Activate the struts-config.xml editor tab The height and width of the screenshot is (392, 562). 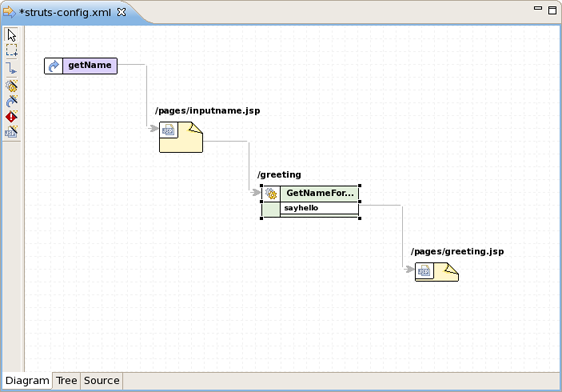point(65,13)
